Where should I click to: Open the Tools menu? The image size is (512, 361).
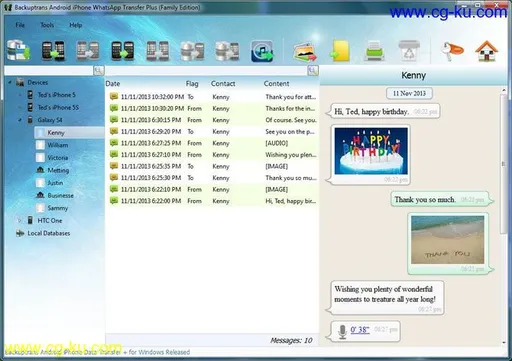tap(47, 25)
